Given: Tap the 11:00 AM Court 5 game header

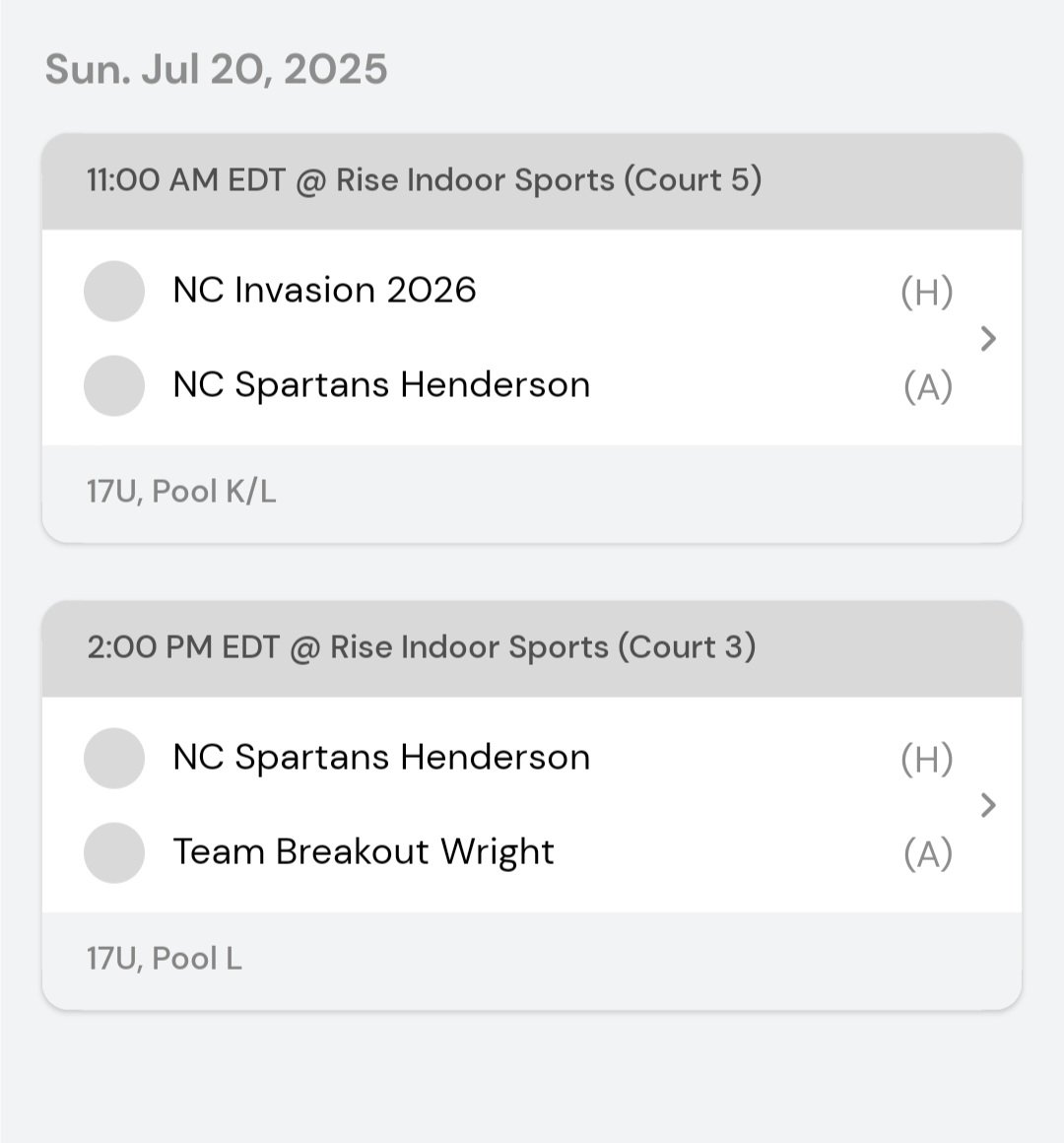Looking at the screenshot, I should click(x=424, y=180).
